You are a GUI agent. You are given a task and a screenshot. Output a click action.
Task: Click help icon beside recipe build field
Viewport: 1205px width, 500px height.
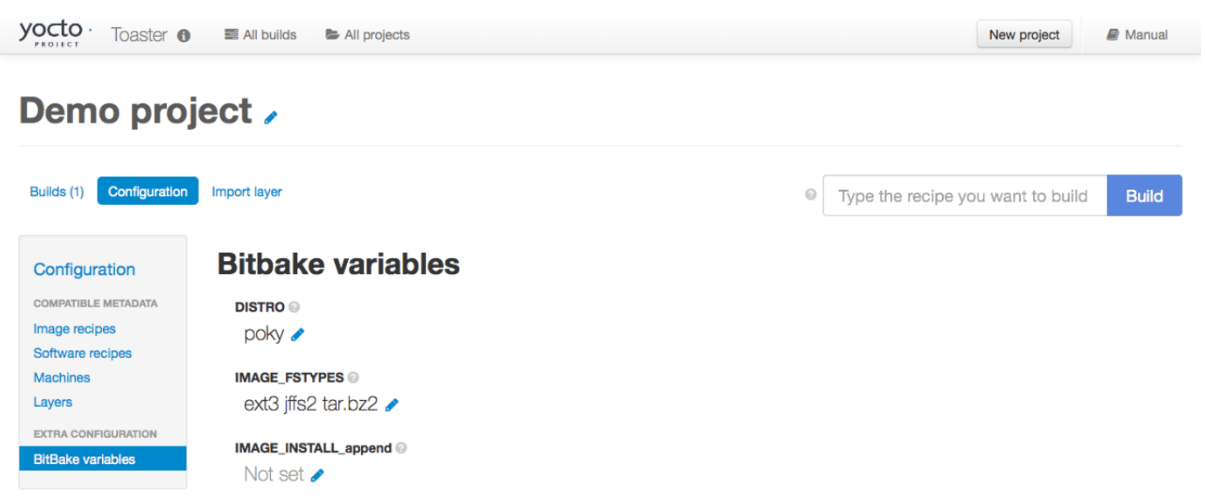click(x=810, y=196)
